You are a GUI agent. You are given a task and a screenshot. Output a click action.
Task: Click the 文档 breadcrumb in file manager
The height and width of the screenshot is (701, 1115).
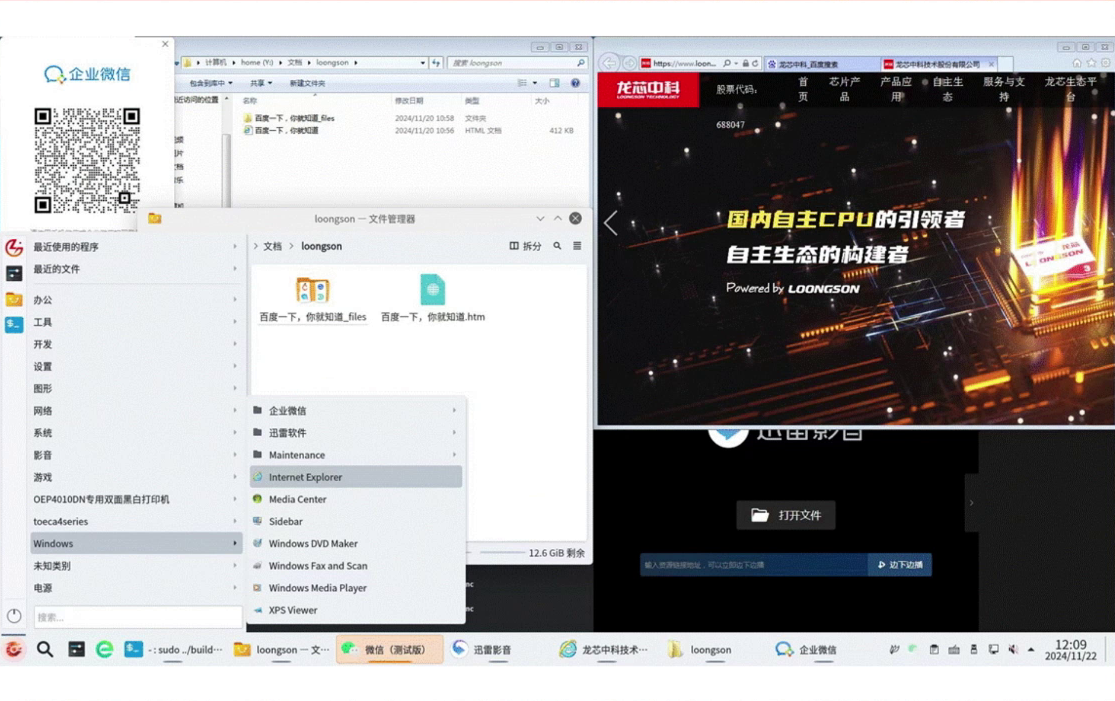tap(272, 246)
